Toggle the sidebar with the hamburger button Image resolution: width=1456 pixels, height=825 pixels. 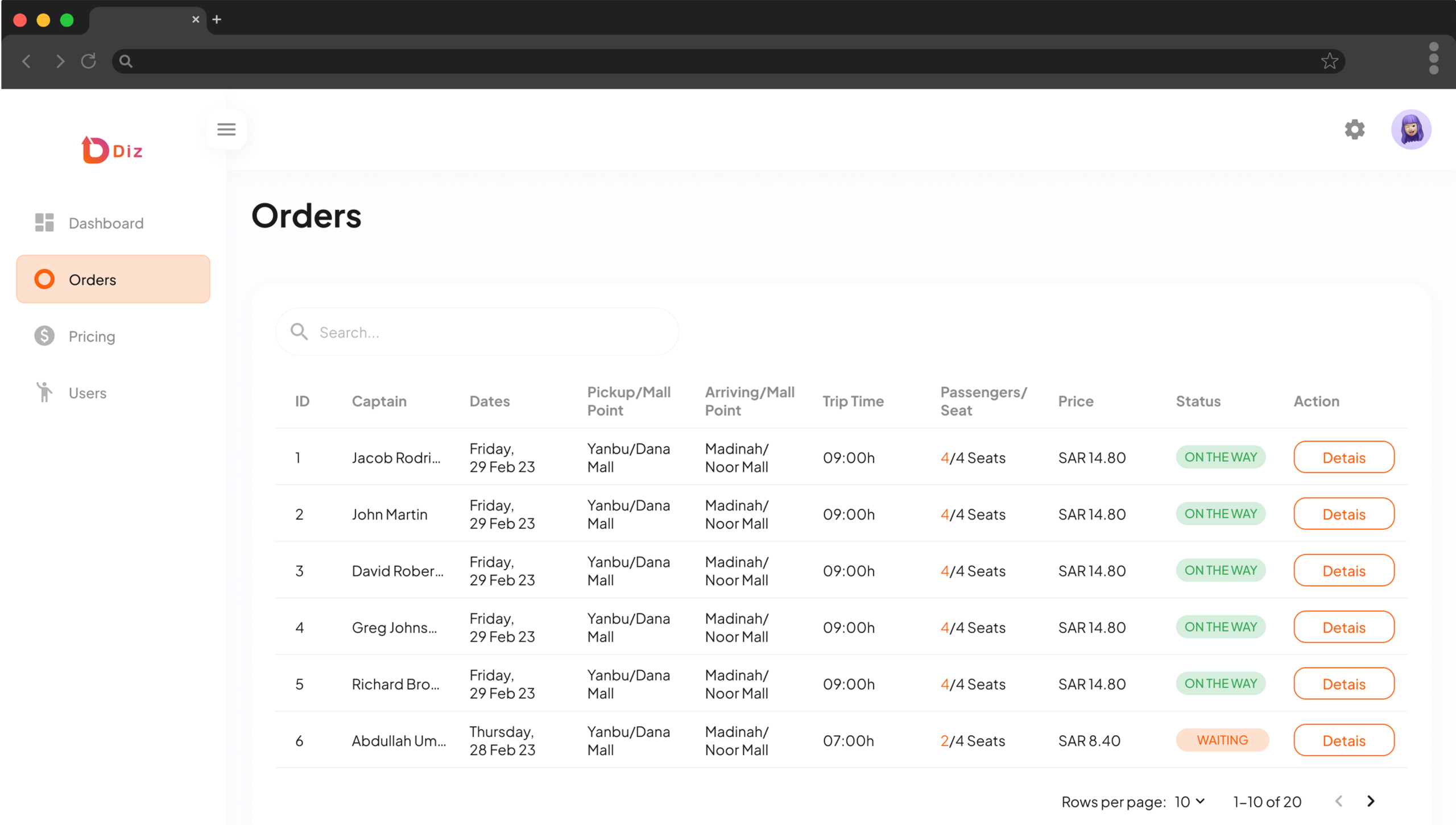point(226,129)
